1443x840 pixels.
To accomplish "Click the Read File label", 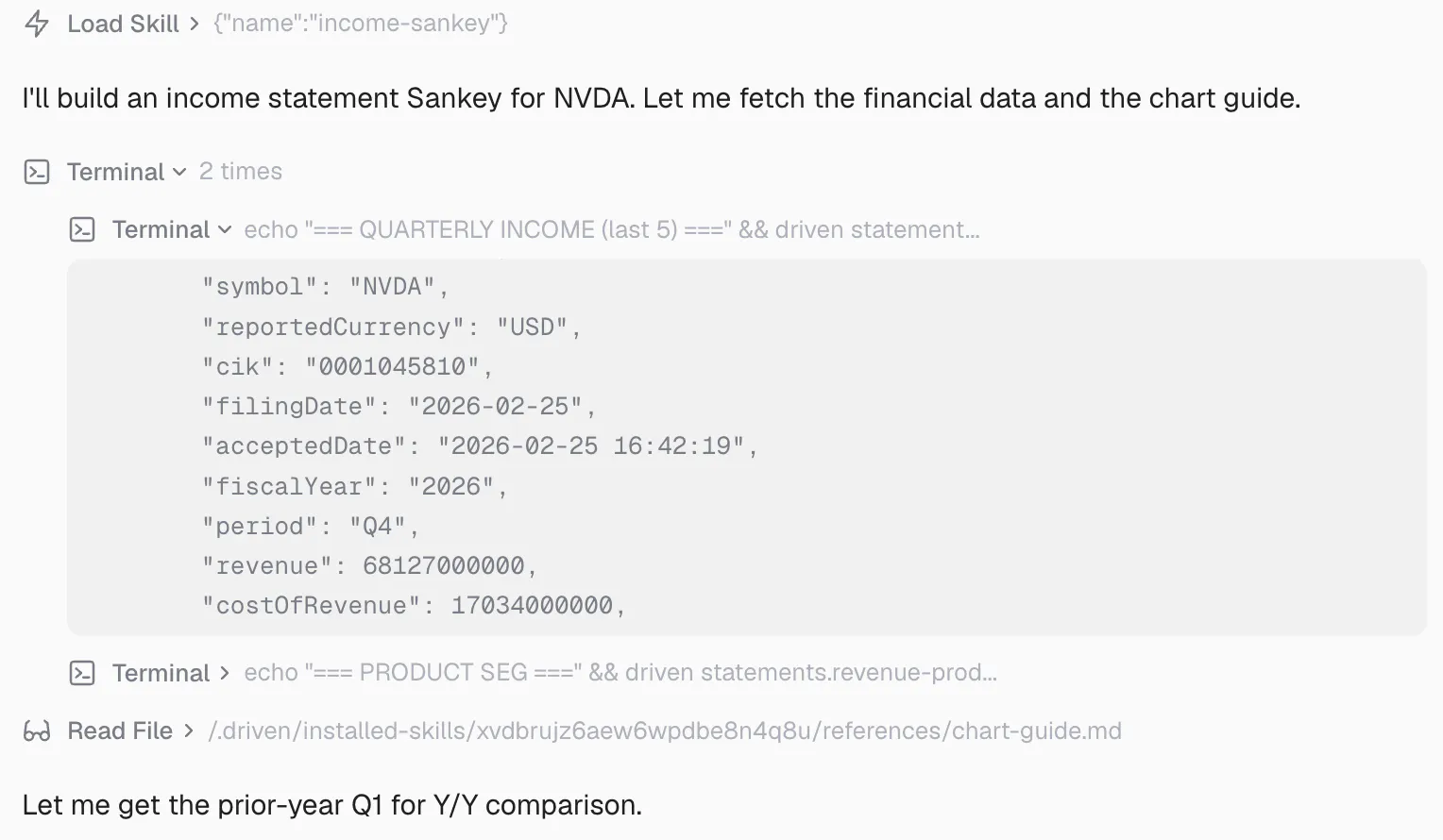I will [x=120, y=731].
